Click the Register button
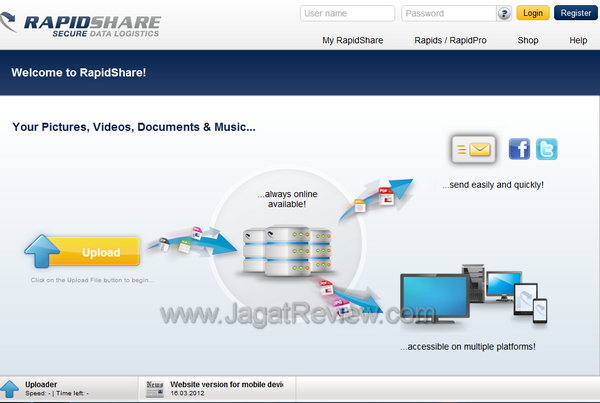Screen dimensions: 600x403 coord(576,13)
